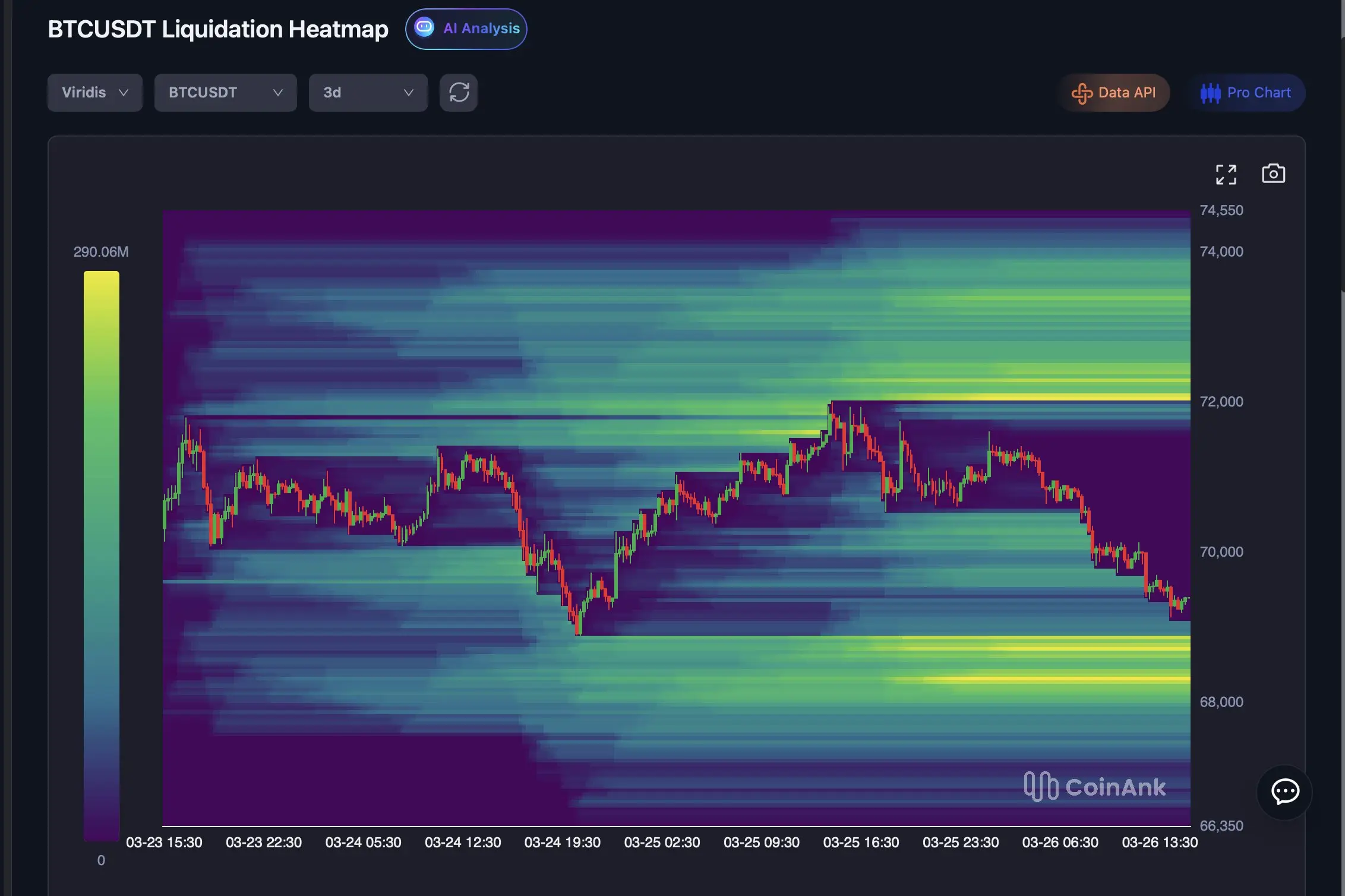Click the 70,000 price axis label
Image resolution: width=1345 pixels, height=896 pixels.
pyautogui.click(x=1221, y=552)
